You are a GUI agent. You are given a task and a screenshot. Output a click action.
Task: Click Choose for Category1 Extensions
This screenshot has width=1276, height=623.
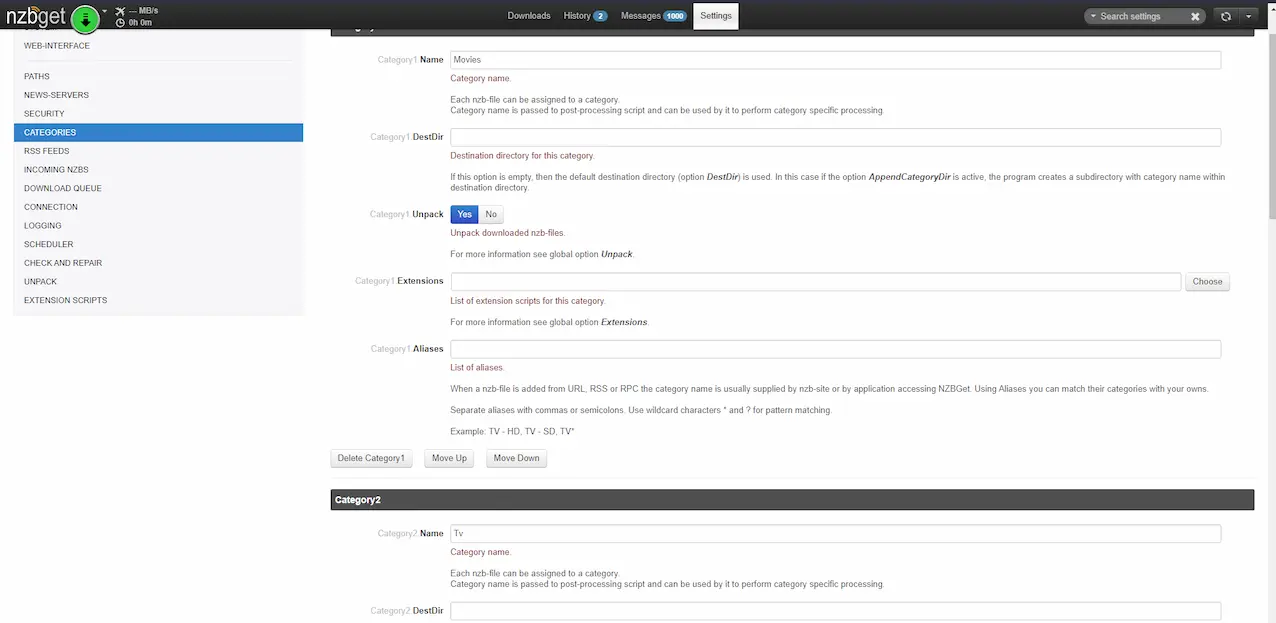1207,282
